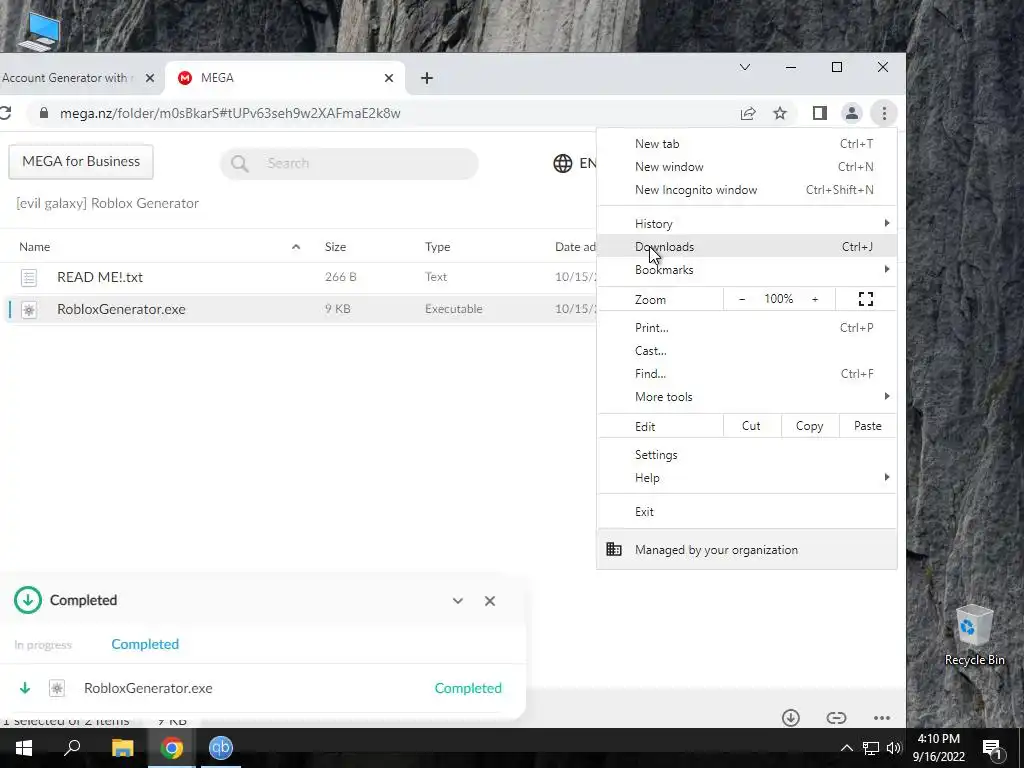
Task: Open qBittorrent from the taskbar
Action: click(221, 748)
